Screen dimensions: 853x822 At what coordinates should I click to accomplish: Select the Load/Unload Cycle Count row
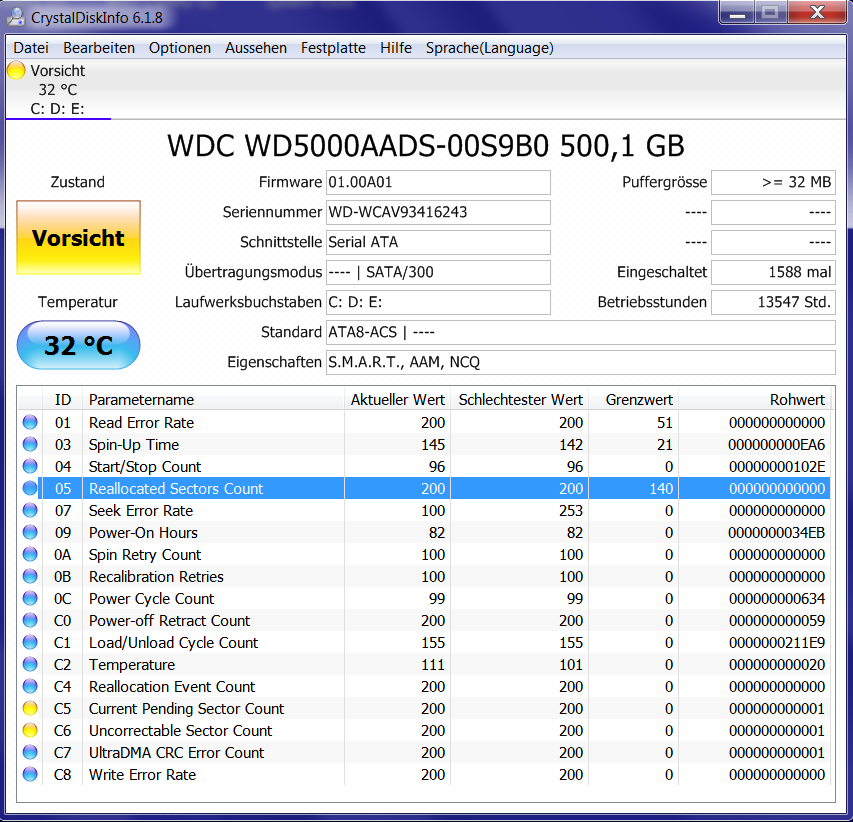[424, 642]
